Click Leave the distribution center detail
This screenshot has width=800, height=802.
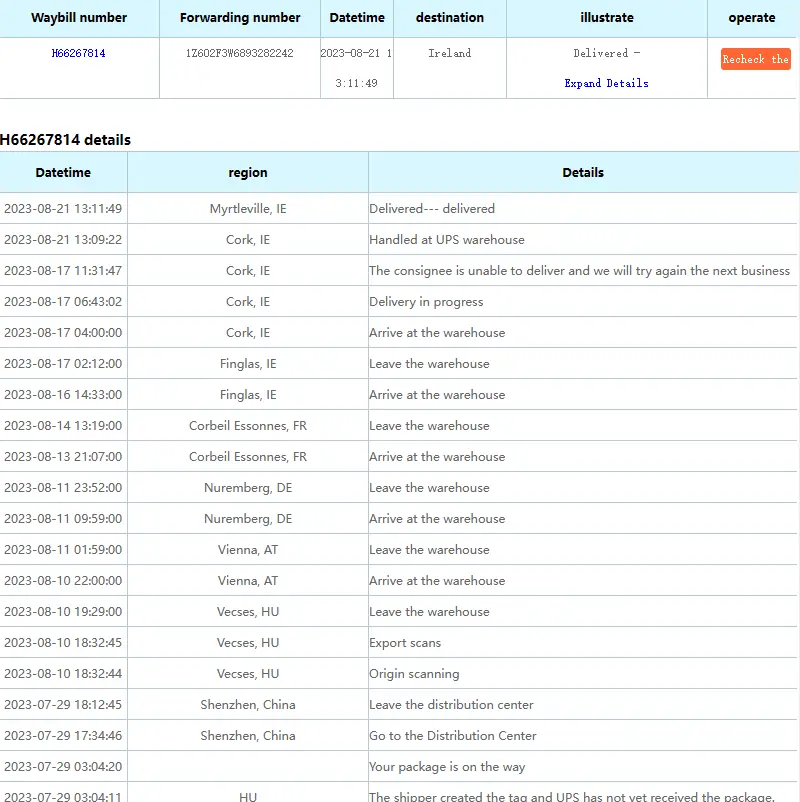coord(451,705)
